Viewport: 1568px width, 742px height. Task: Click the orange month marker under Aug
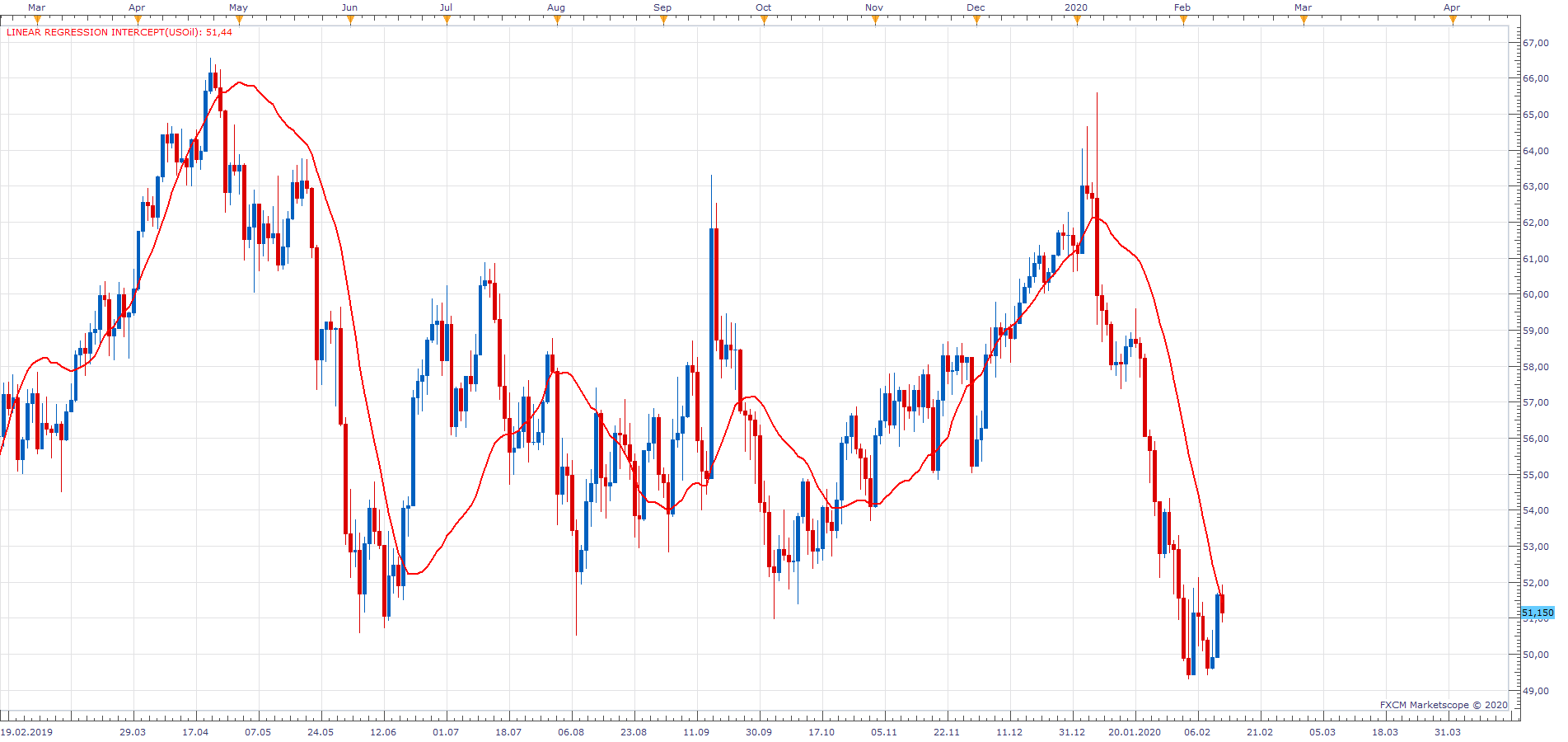(x=557, y=20)
